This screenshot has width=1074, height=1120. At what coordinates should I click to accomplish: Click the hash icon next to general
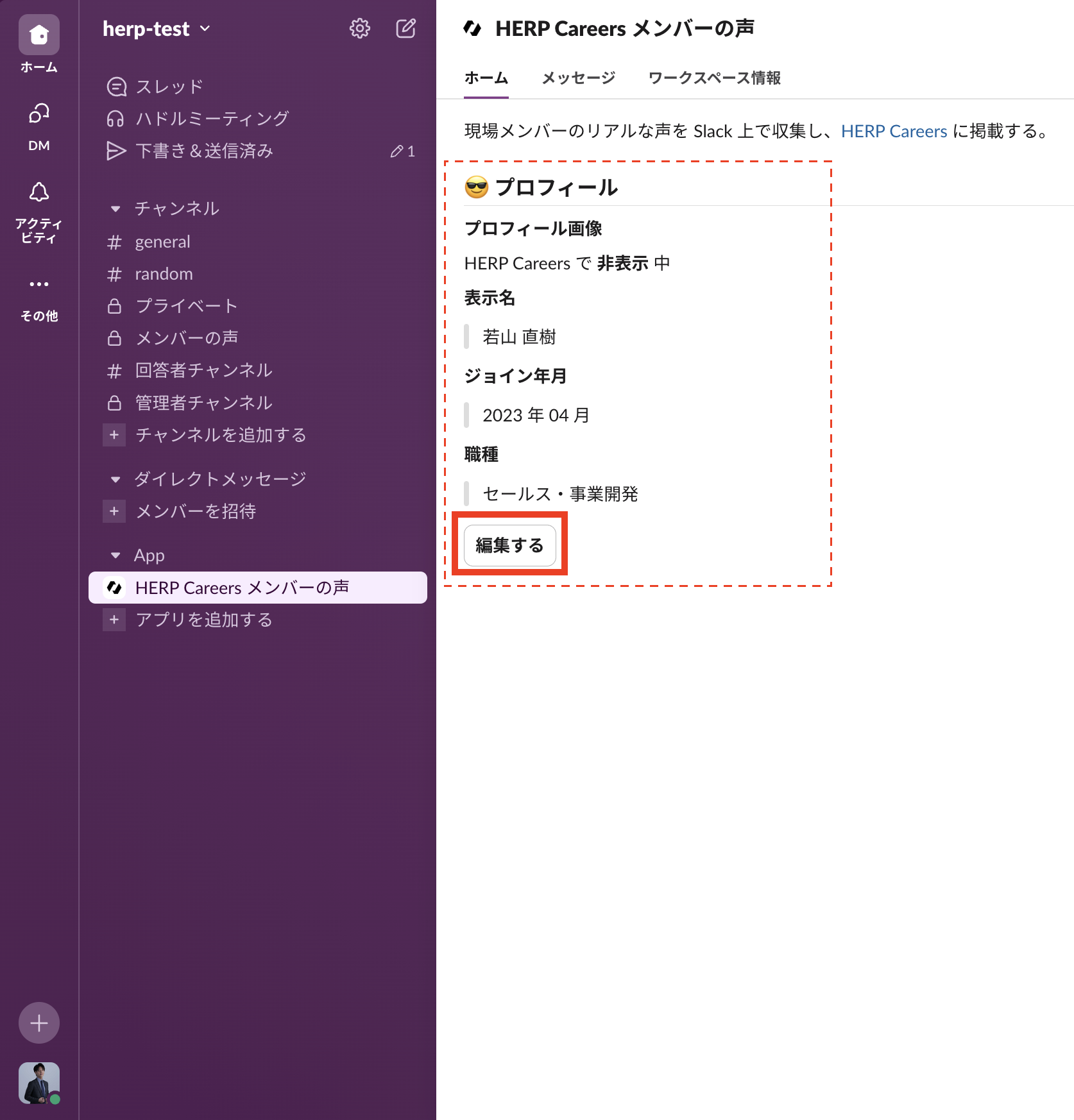[x=114, y=242]
